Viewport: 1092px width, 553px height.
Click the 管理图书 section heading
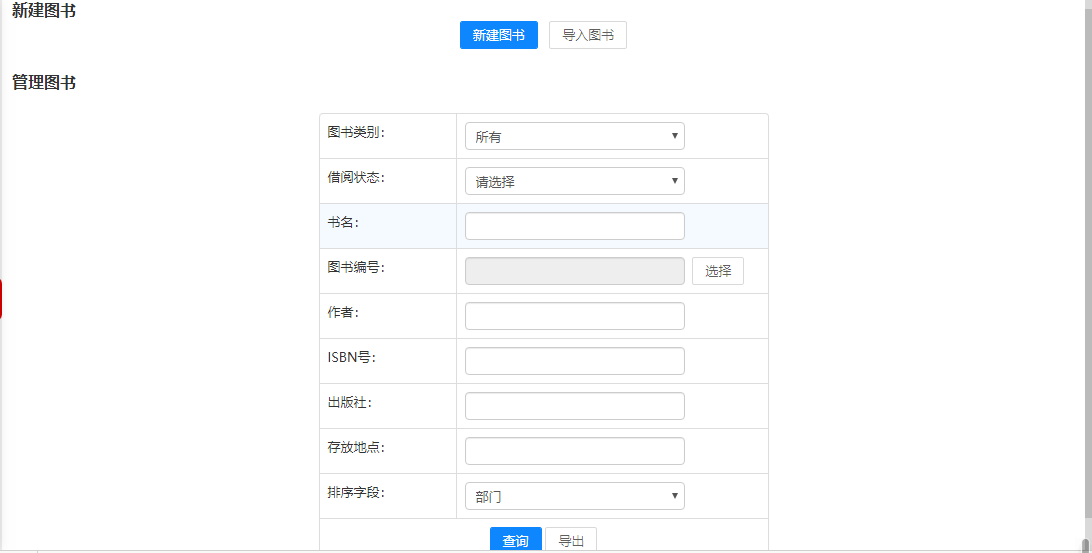tap(44, 83)
